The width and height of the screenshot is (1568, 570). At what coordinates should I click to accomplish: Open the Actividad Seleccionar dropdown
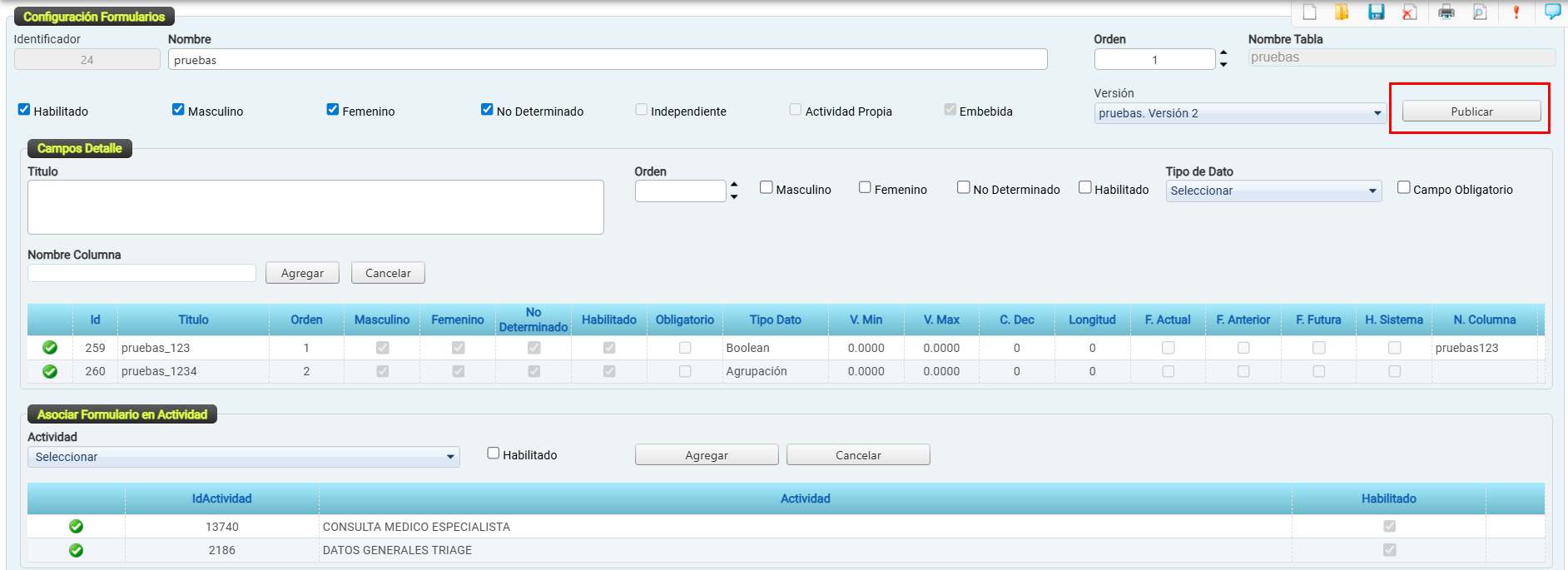(x=244, y=457)
